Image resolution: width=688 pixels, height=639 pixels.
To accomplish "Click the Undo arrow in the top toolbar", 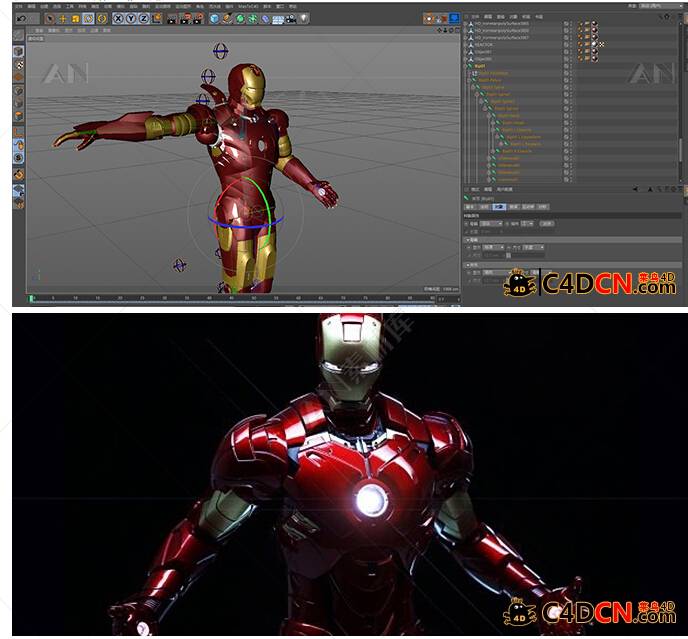I will click(x=21, y=18).
